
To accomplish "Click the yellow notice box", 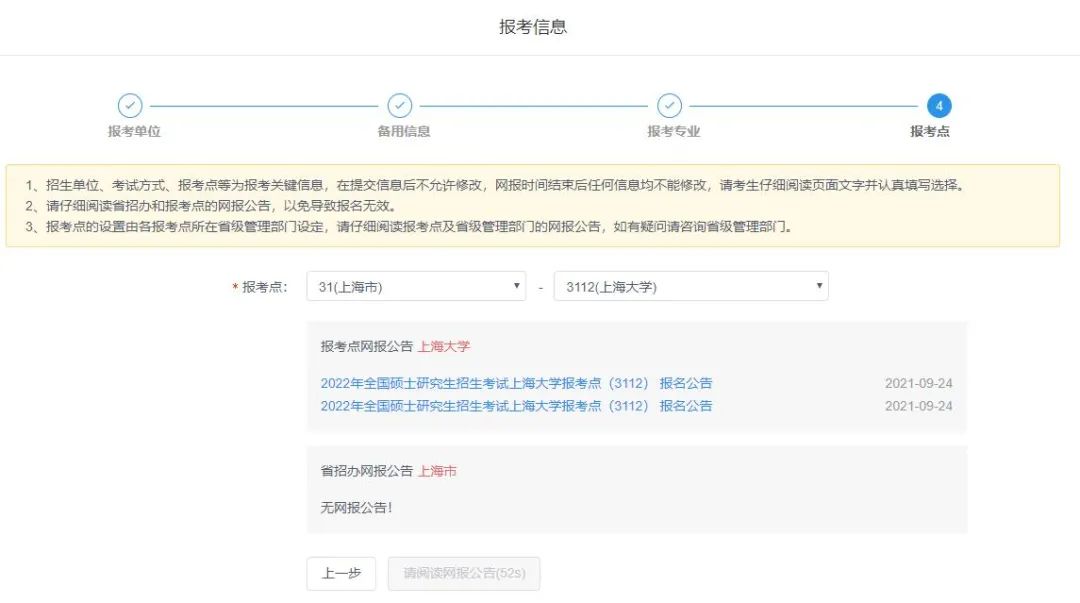I will [532, 206].
